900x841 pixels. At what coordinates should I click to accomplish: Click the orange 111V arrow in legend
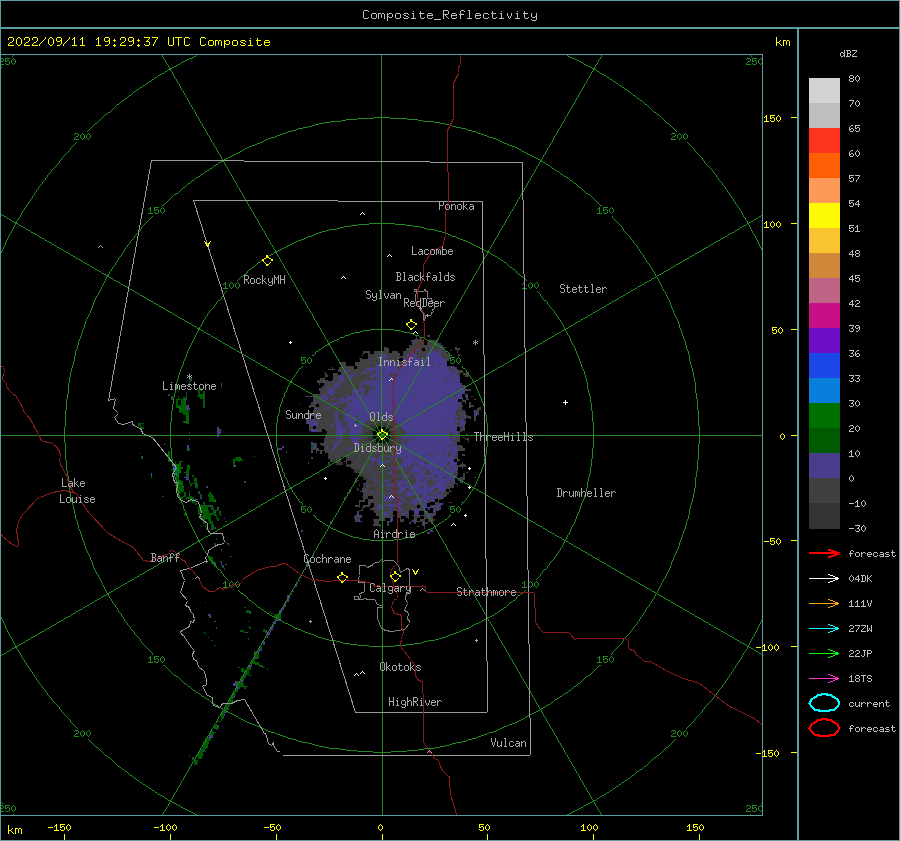824,603
